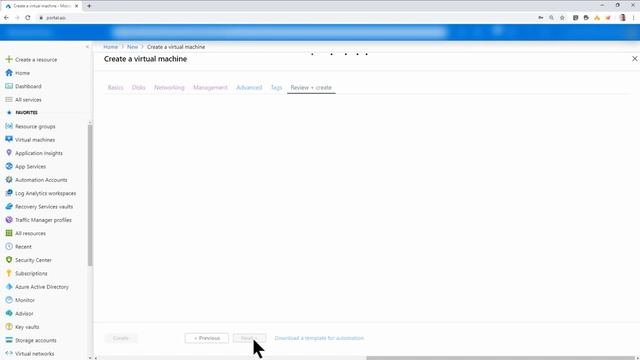The width and height of the screenshot is (640, 360).
Task: Open Virtual networks icon
Action: click(x=9, y=353)
